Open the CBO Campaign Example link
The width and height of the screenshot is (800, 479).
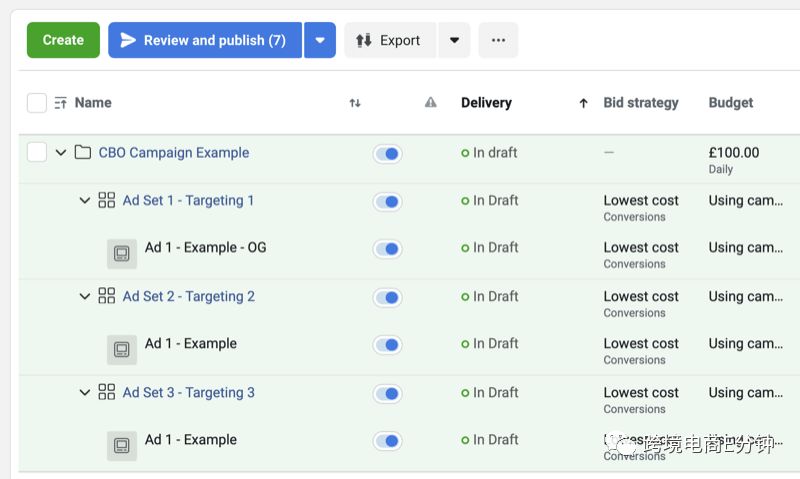pos(174,153)
